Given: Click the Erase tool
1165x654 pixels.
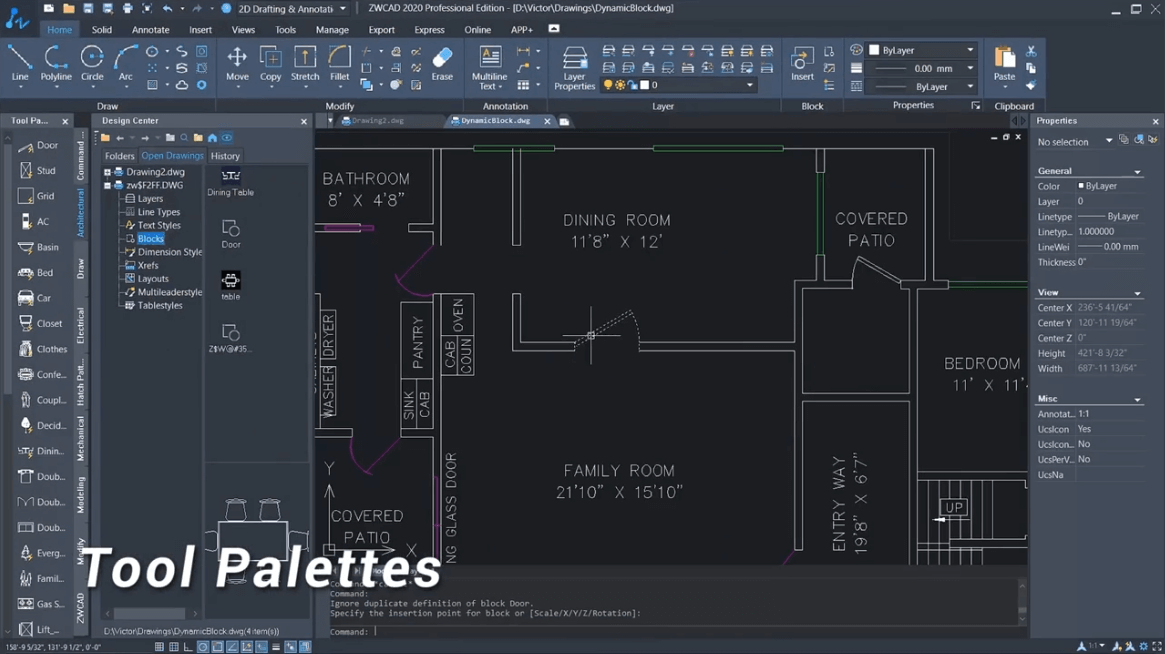Looking at the screenshot, I should [442, 64].
